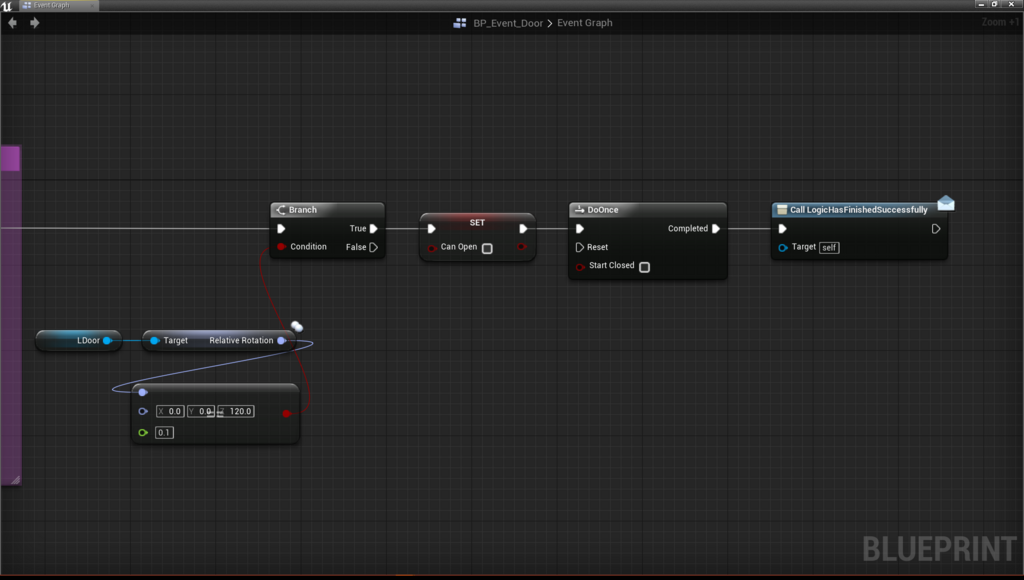Select the DoOnce node header

tap(647, 210)
